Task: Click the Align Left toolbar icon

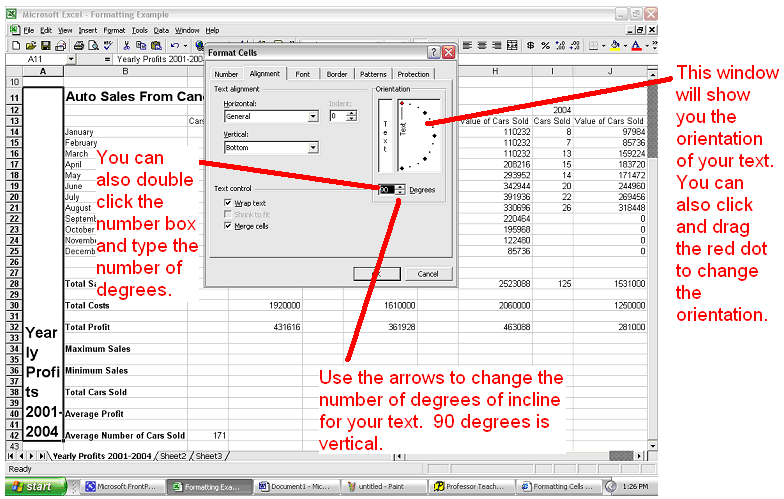Action: (x=467, y=46)
